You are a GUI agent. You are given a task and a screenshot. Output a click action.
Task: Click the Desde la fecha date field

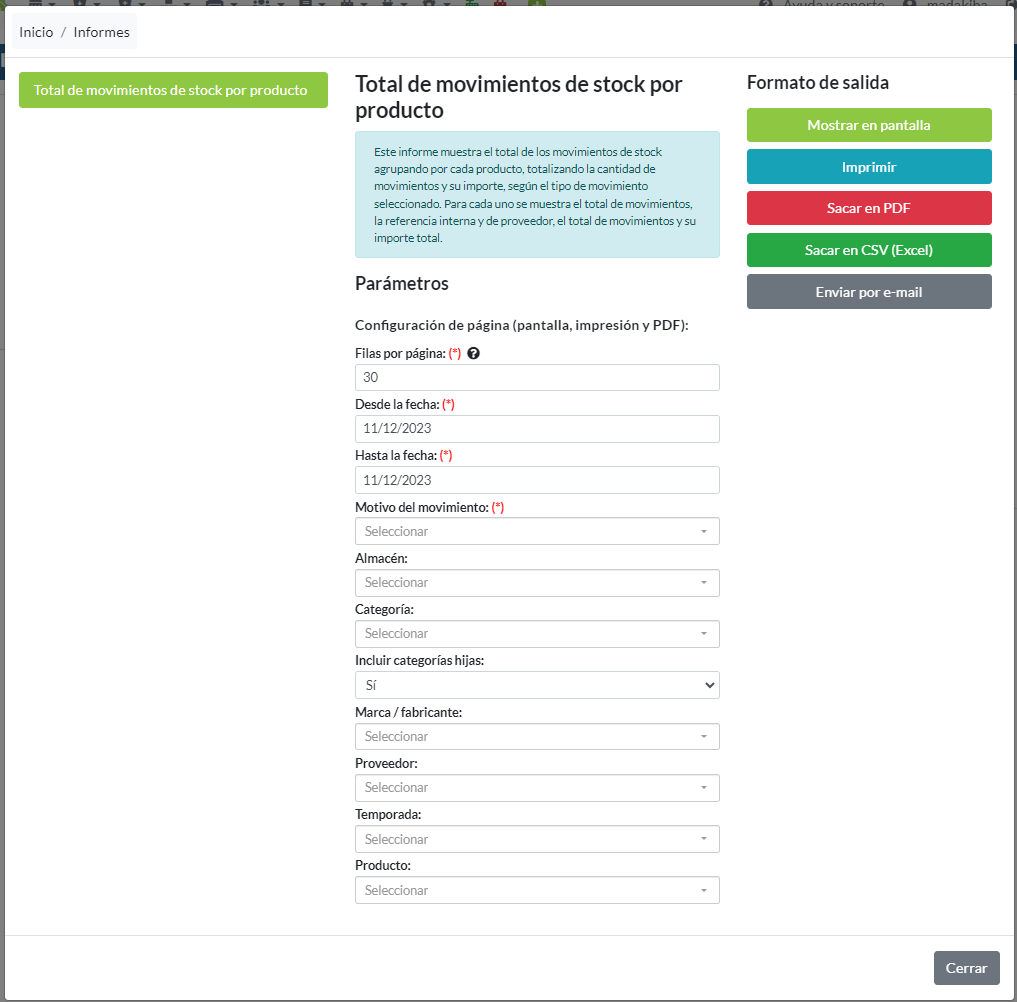(x=537, y=429)
